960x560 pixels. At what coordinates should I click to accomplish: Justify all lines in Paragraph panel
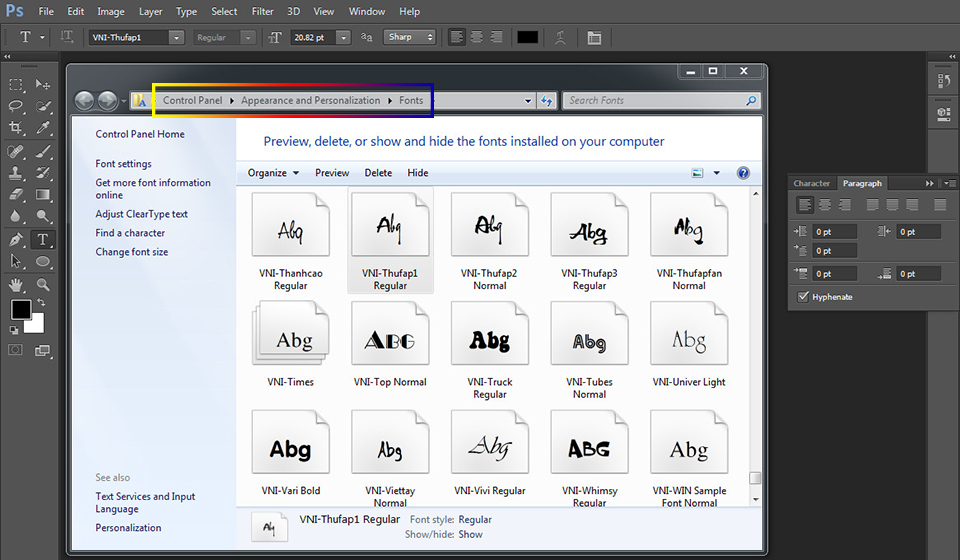(940, 204)
